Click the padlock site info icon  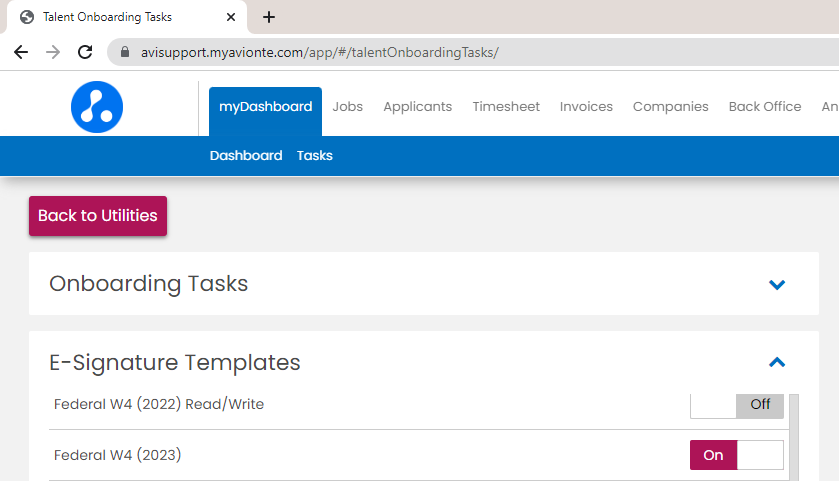point(125,52)
